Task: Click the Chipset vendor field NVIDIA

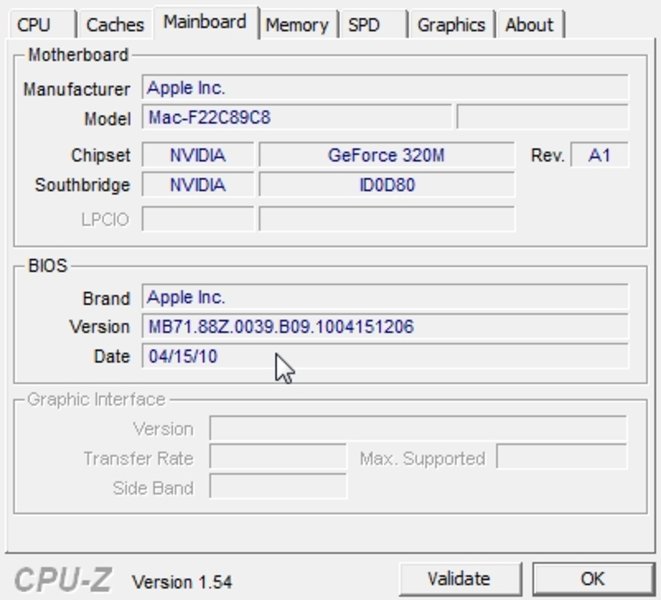Action: [x=198, y=155]
